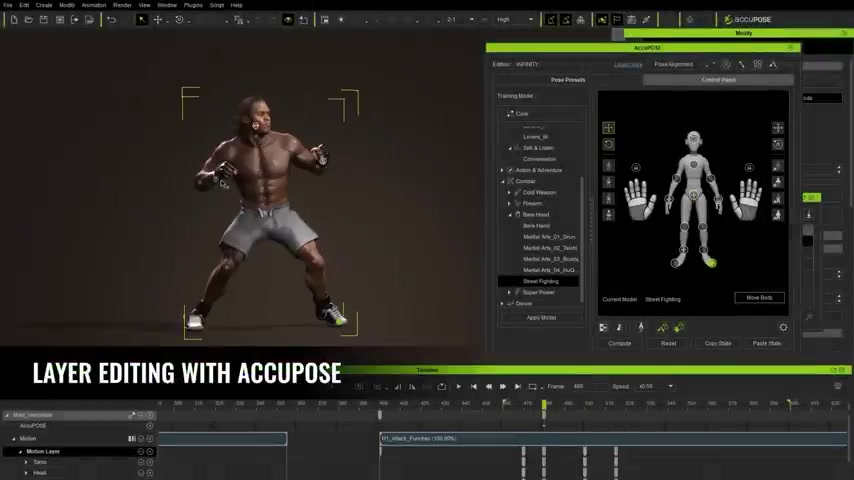Select the arrow Select tool
This screenshot has height=480, width=854.
(142, 20)
